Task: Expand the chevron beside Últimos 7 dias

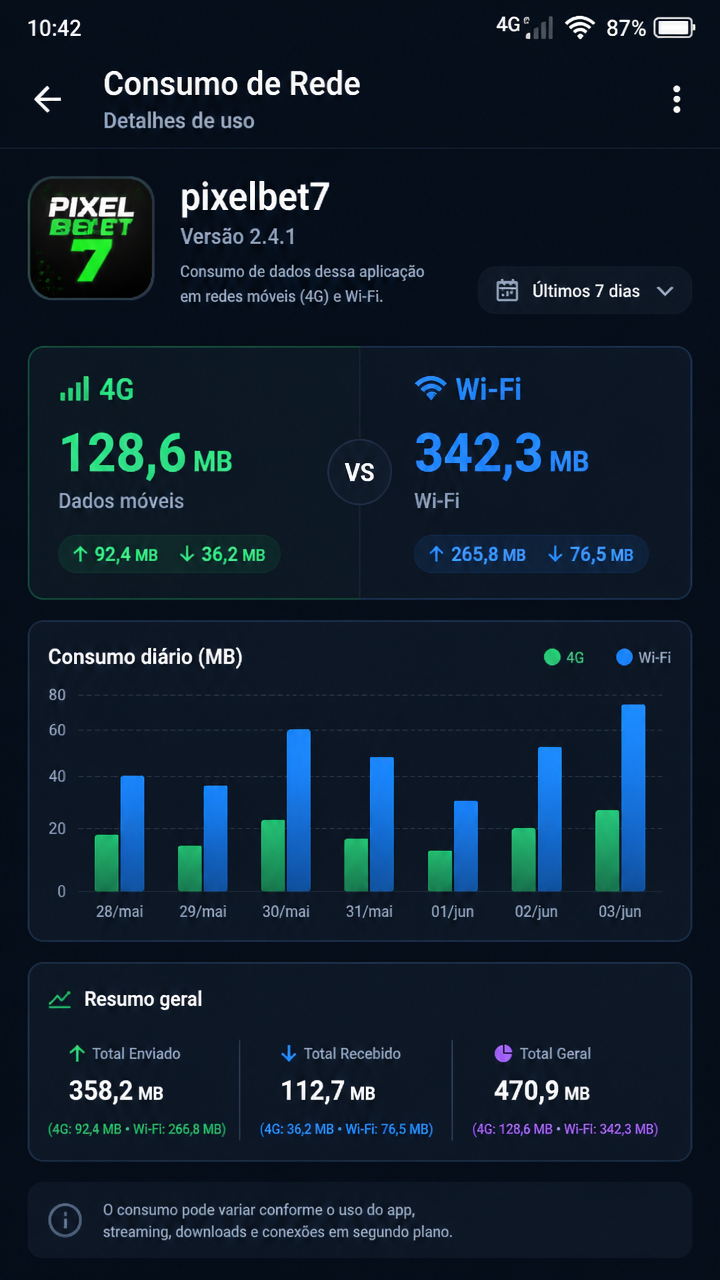Action: (665, 291)
